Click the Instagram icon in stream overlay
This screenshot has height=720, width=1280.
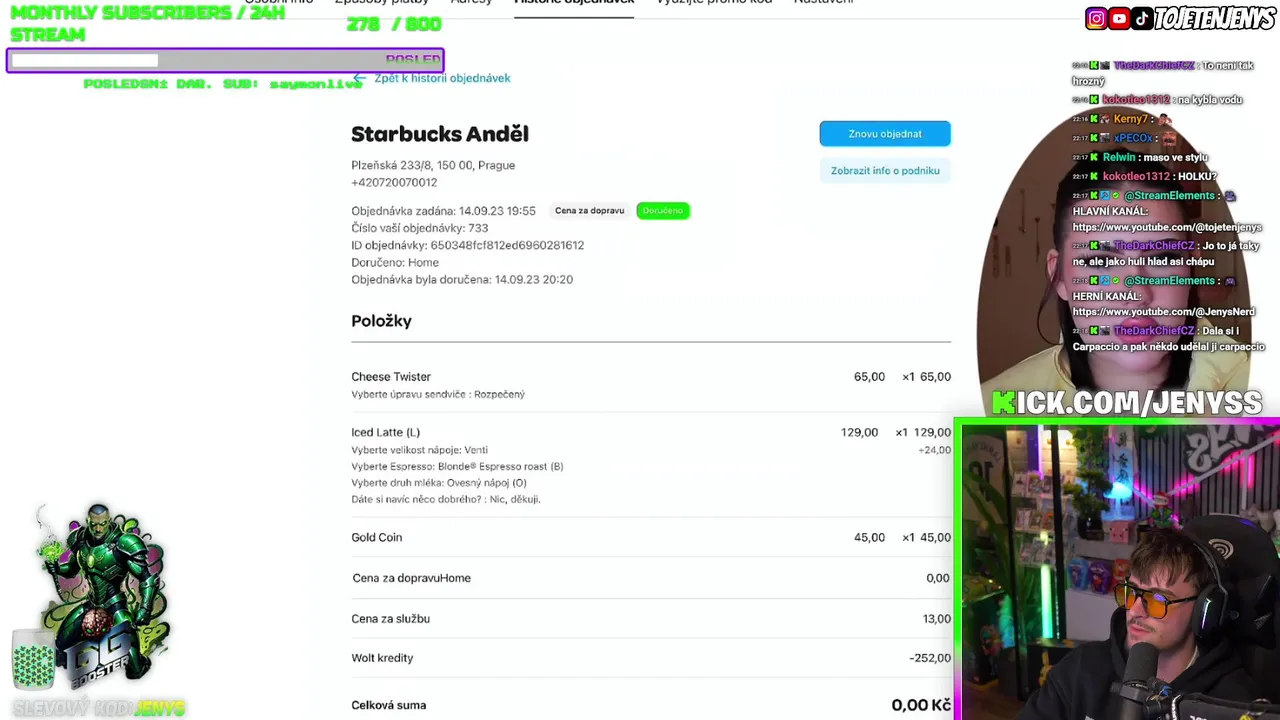tap(1096, 18)
